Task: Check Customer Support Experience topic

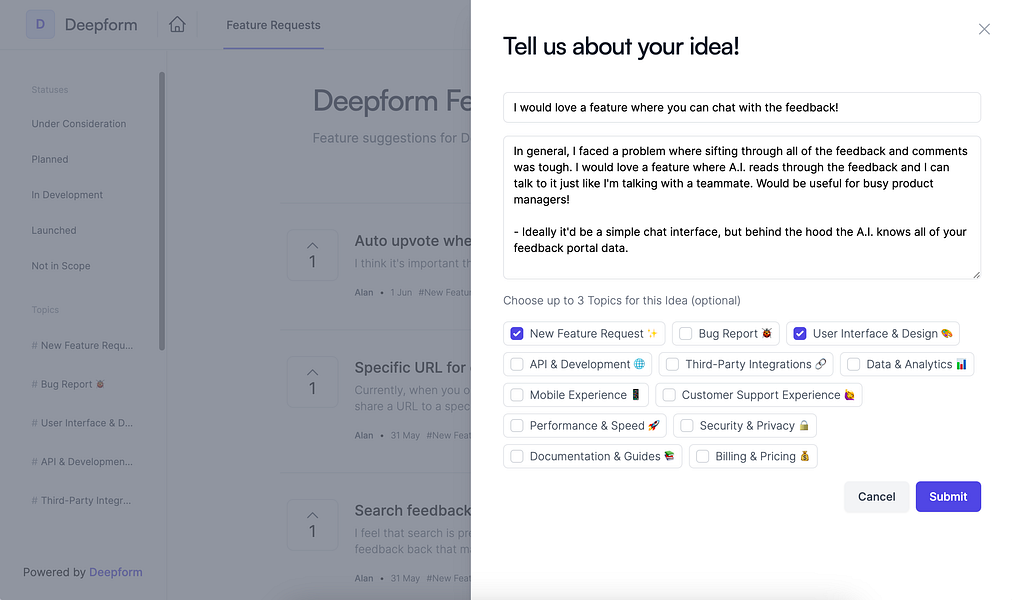Action: tap(669, 395)
